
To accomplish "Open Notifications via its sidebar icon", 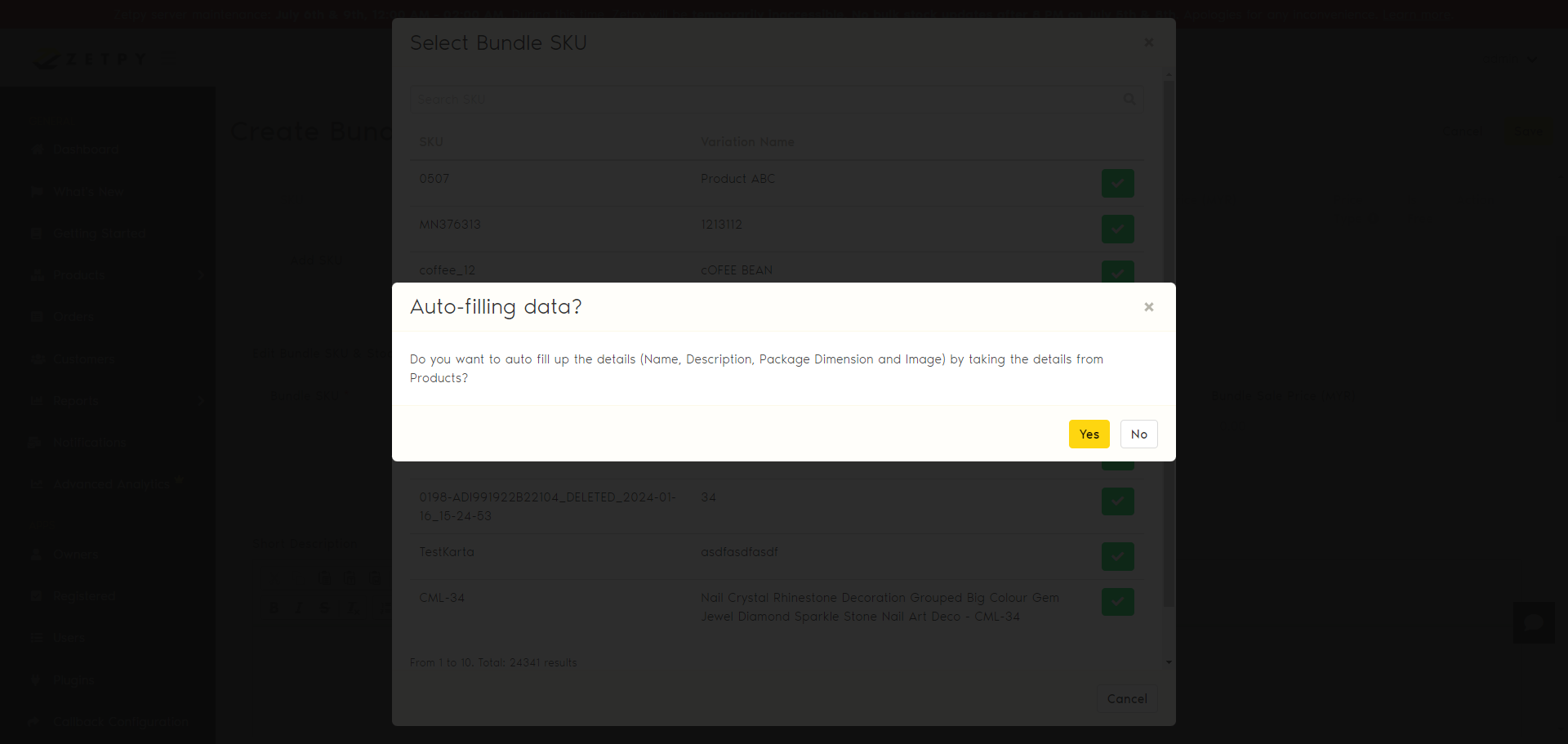I will (x=37, y=442).
